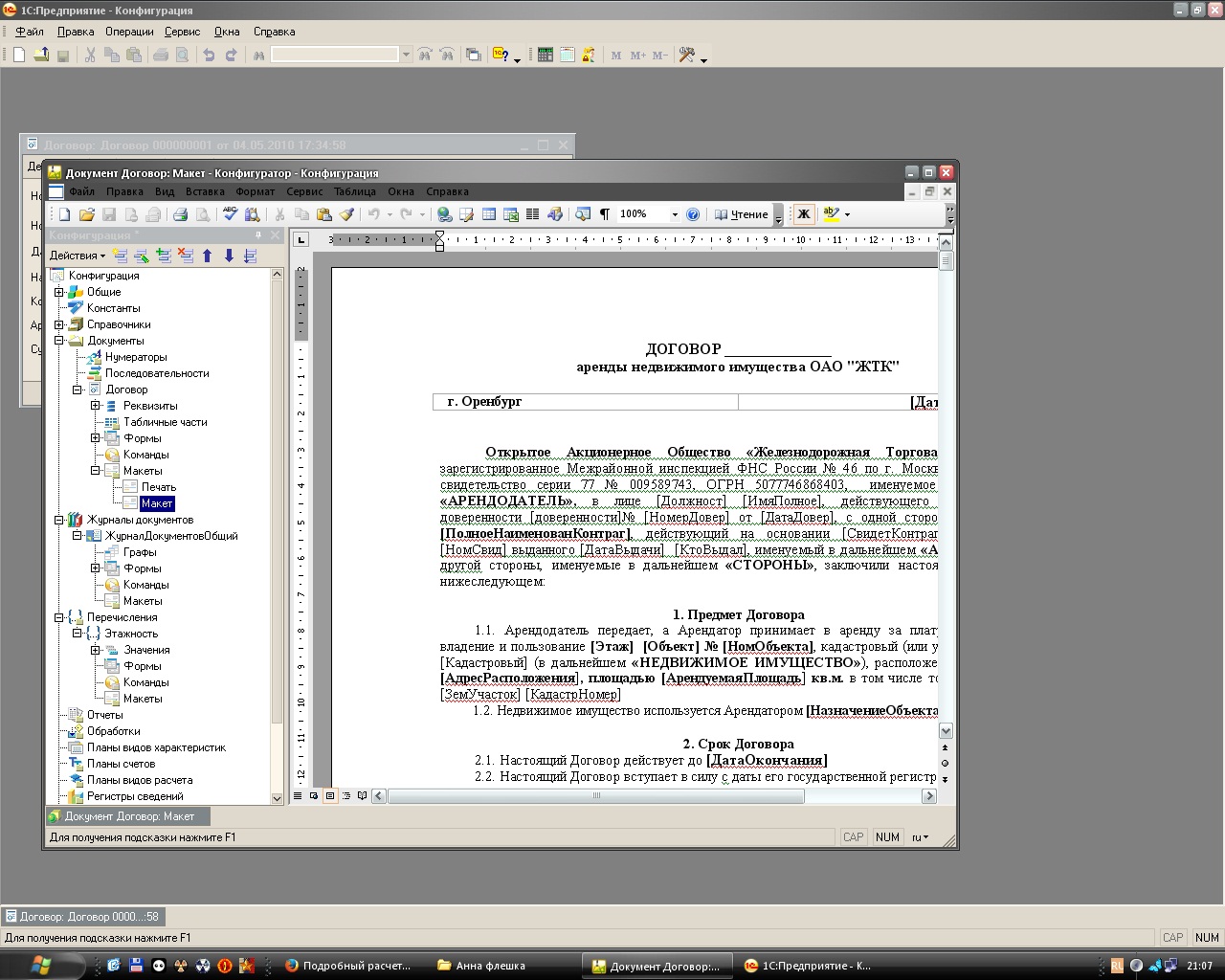
Task: Click Insert table icon in Word toolbar
Action: [489, 214]
